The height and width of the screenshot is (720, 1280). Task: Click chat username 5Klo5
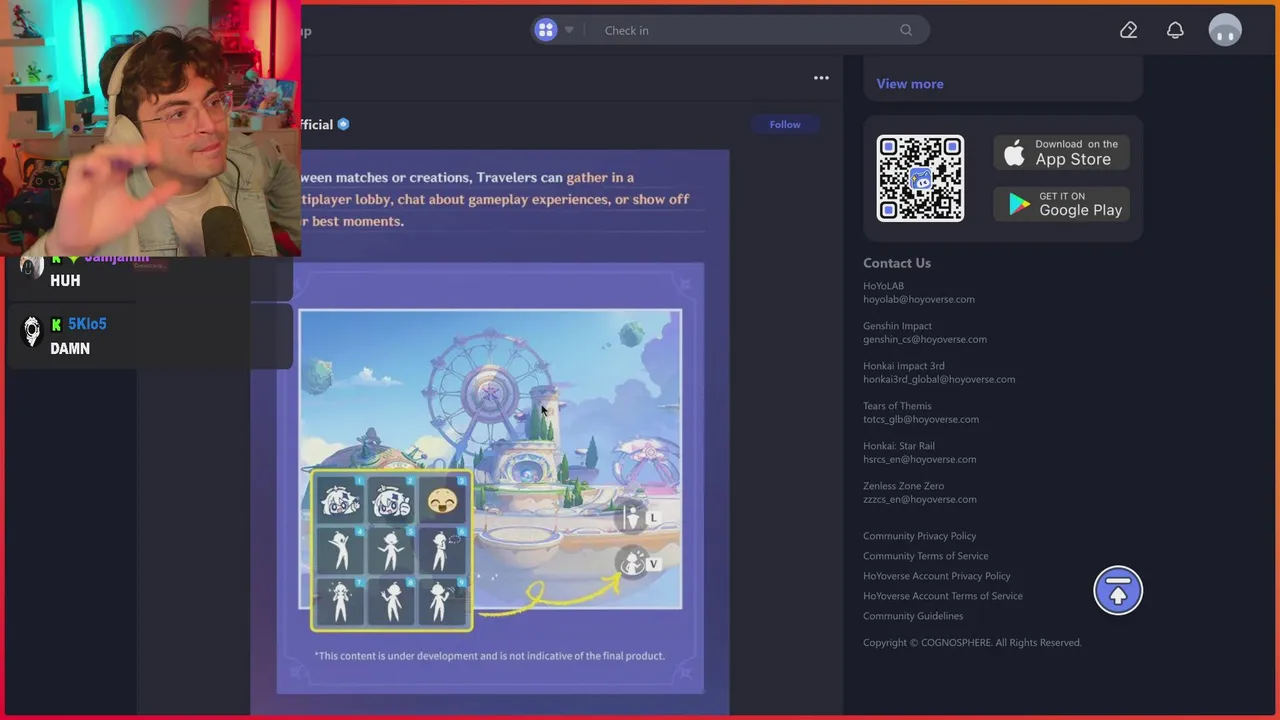tap(87, 324)
